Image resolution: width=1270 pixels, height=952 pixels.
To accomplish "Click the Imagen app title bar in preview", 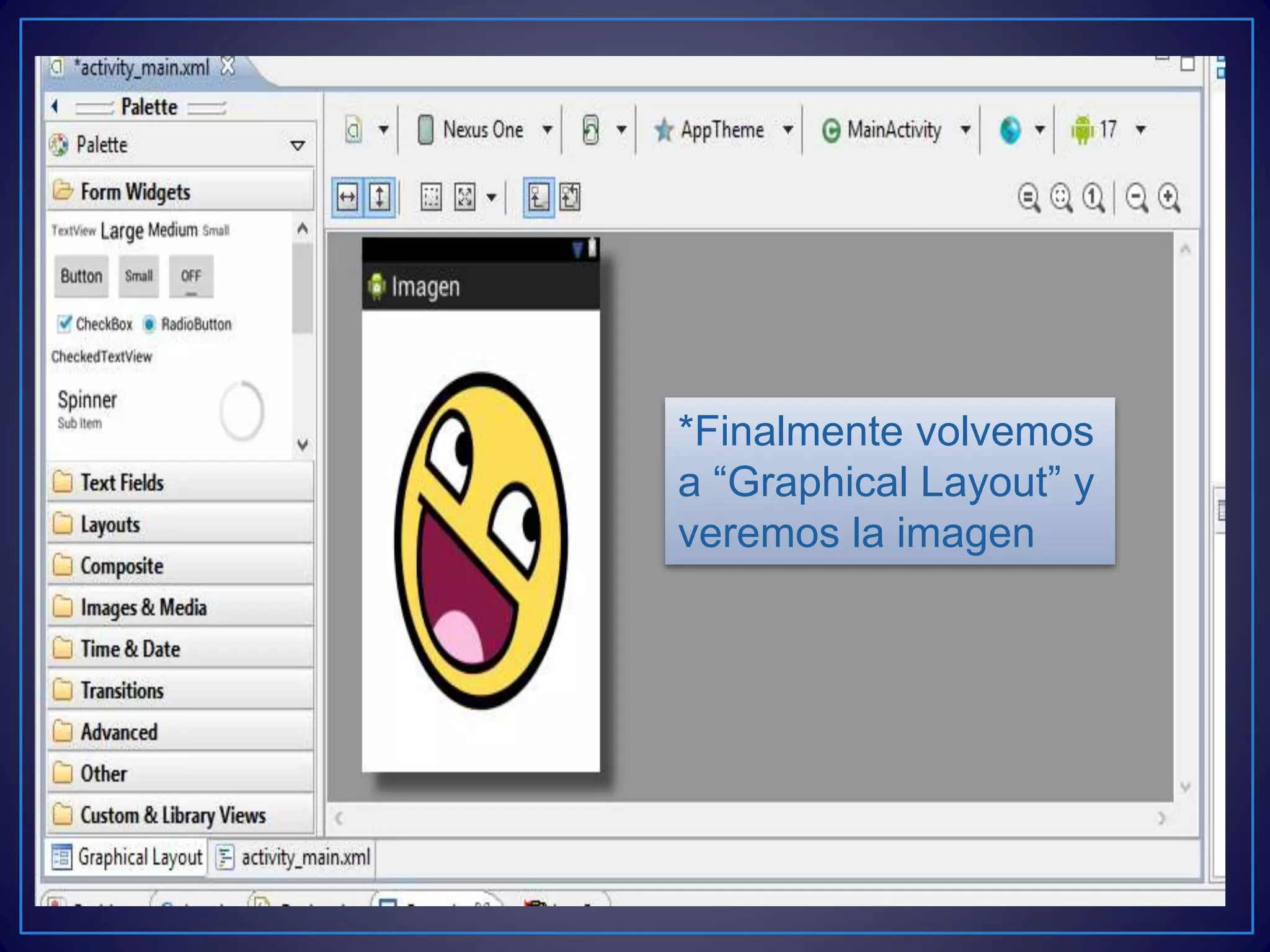I will click(481, 286).
